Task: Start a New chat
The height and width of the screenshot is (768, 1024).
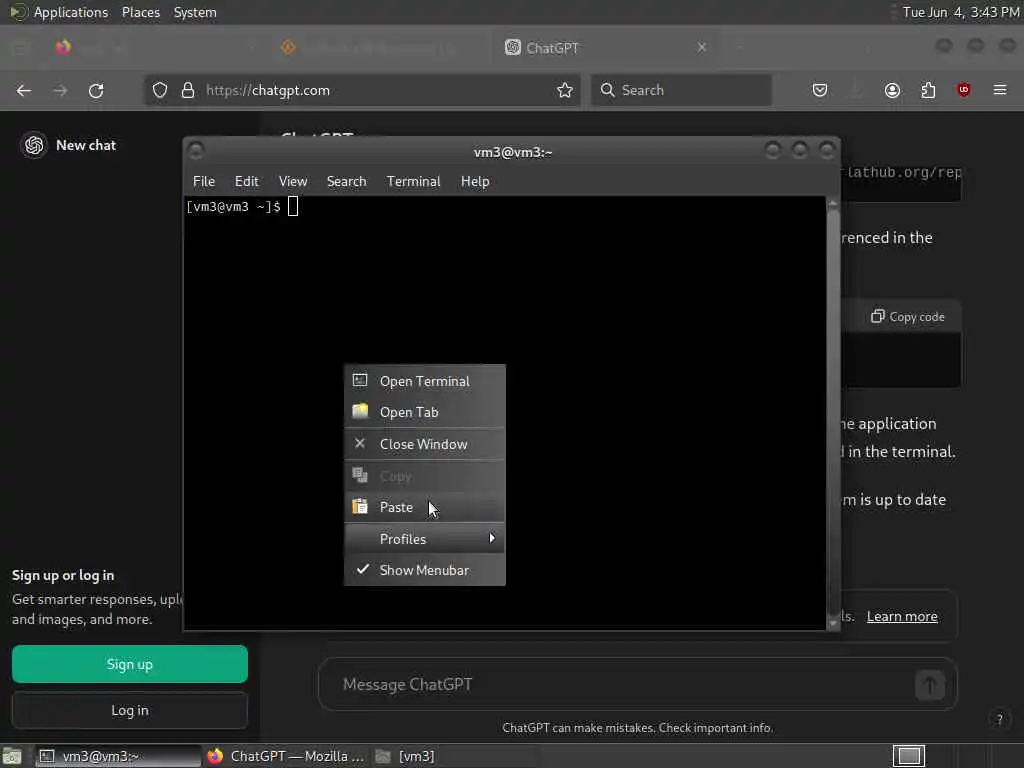Action: [86, 145]
